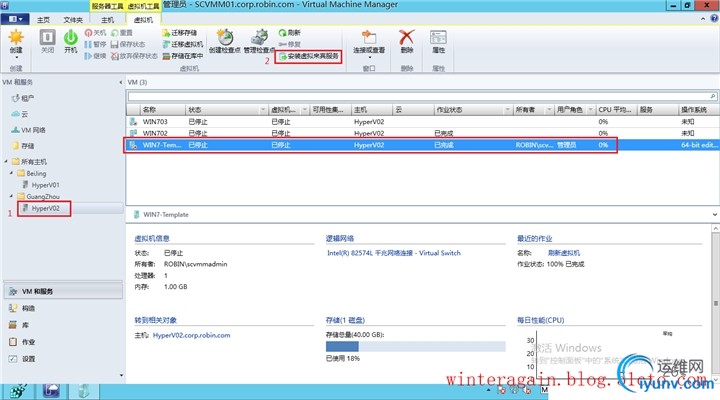Image resolution: width=720 pixels, height=400 pixels.
Task: Save VM state via 保存状态
Action: pos(128,44)
